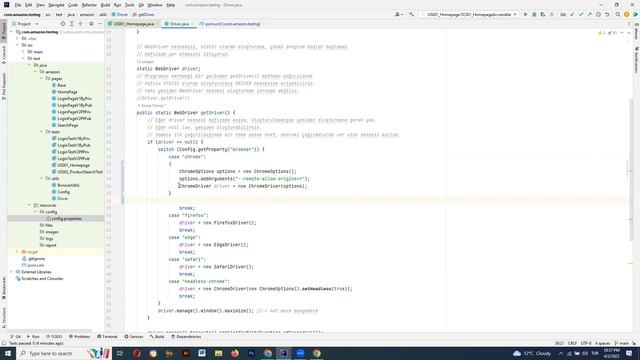Collapse the resources folder
The height and width of the screenshot is (360, 640).
pos(29,205)
